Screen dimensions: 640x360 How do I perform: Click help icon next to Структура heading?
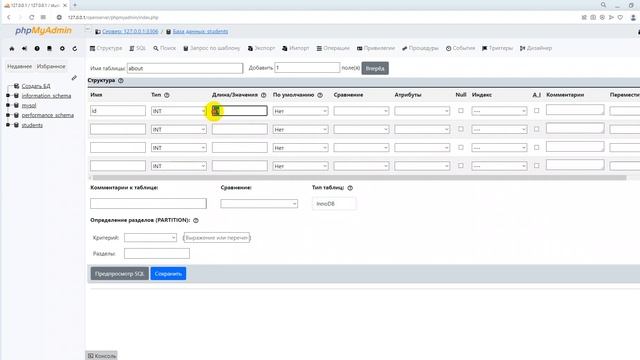click(x=121, y=81)
